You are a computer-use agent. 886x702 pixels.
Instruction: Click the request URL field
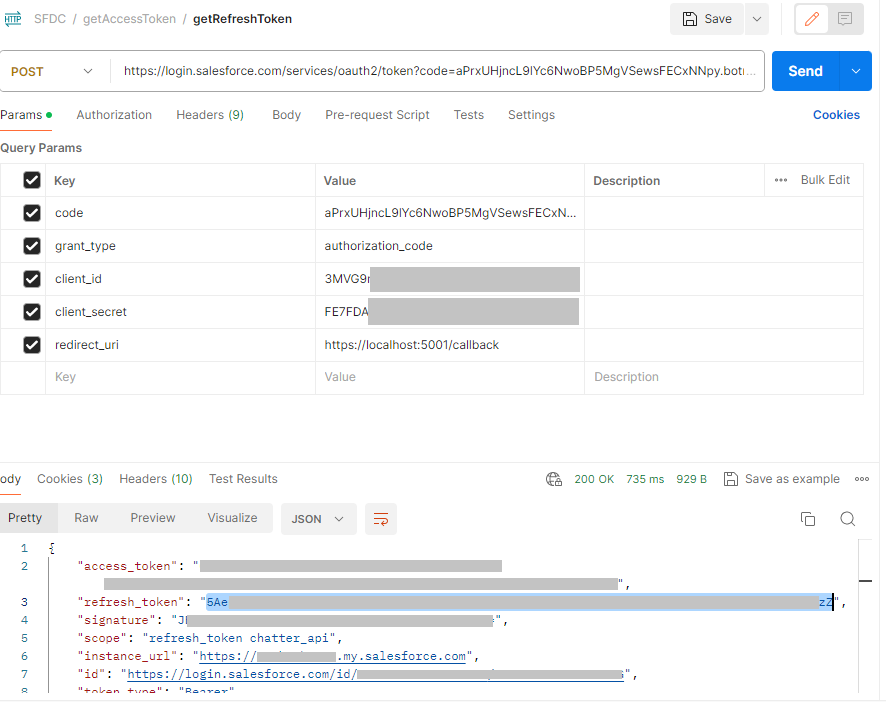click(438, 71)
